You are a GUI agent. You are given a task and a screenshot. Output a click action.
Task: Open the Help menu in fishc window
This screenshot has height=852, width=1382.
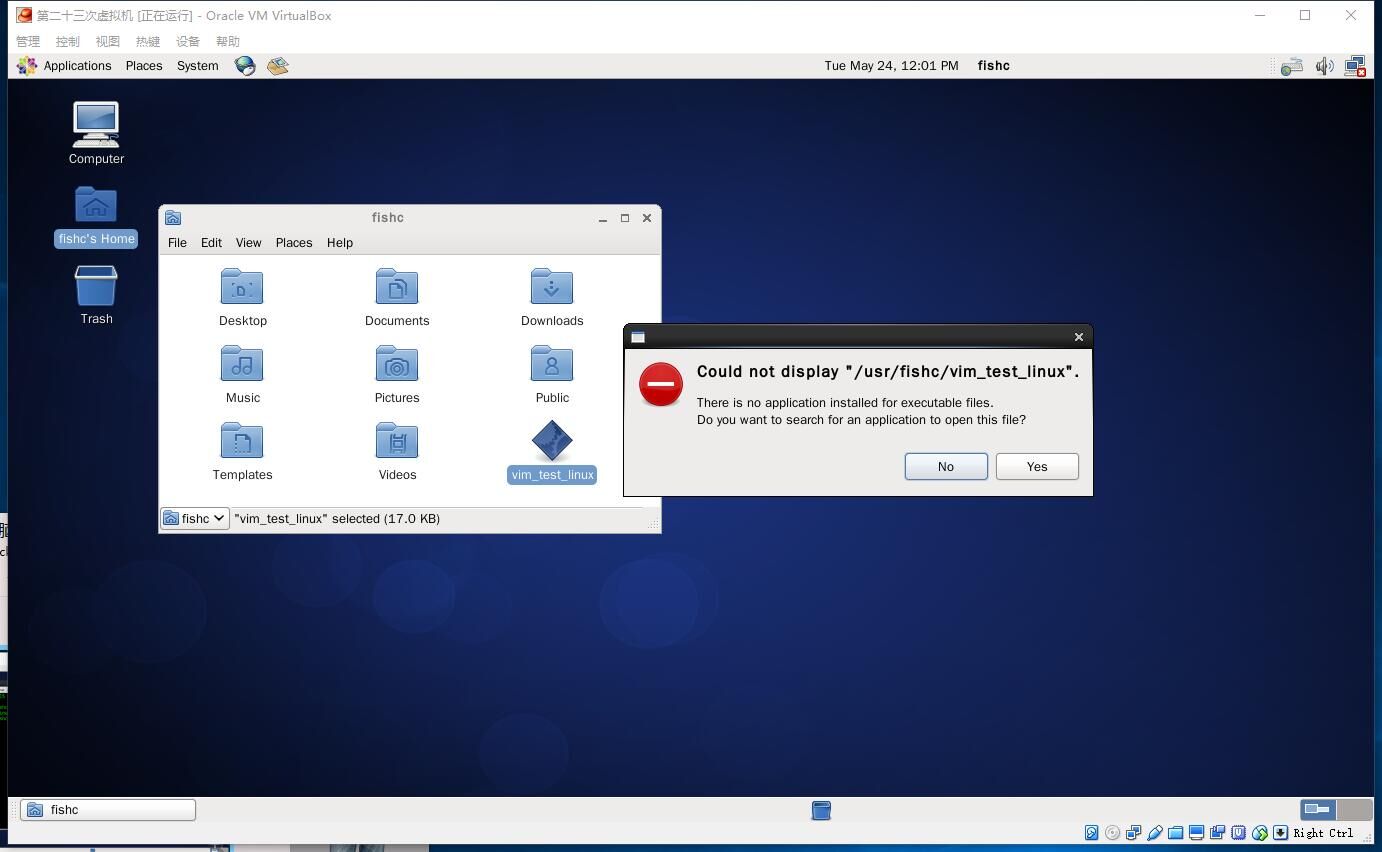point(340,243)
